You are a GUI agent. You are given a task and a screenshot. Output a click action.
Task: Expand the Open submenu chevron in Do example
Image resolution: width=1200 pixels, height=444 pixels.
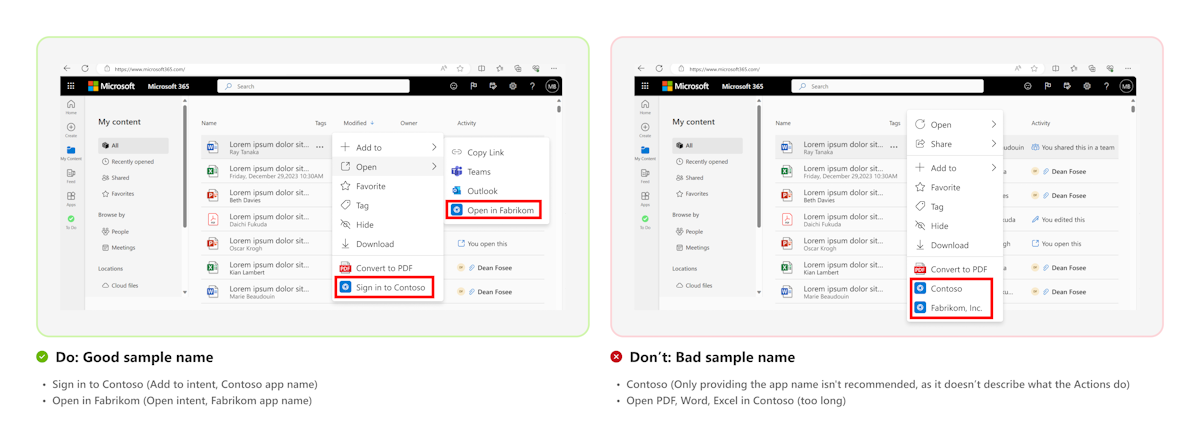click(x=434, y=167)
